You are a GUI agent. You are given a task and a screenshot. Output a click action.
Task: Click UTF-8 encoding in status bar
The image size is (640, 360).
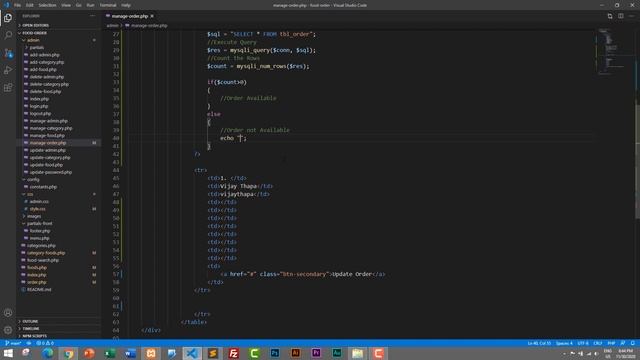point(583,343)
